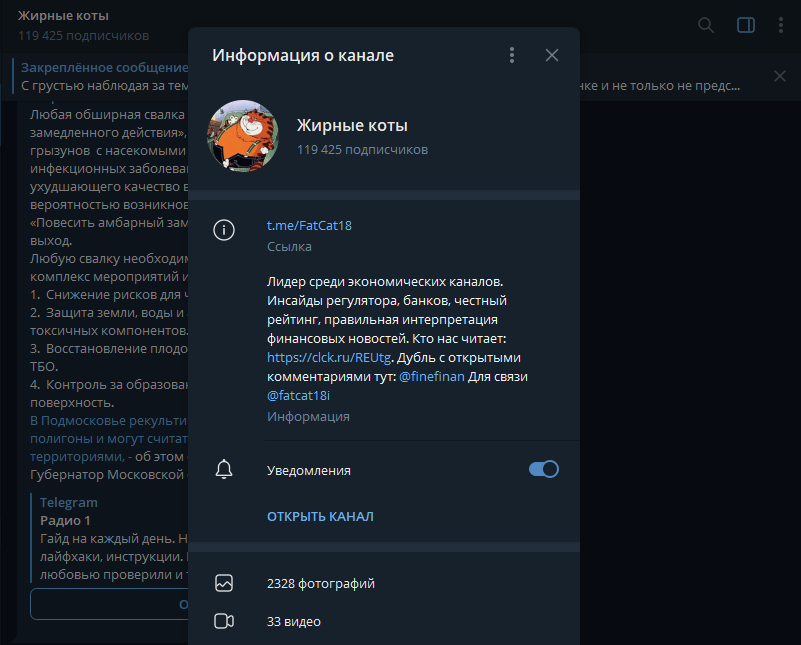The image size is (801, 645).
Task: Open the 2328 фотографий section
Action: (x=320, y=582)
